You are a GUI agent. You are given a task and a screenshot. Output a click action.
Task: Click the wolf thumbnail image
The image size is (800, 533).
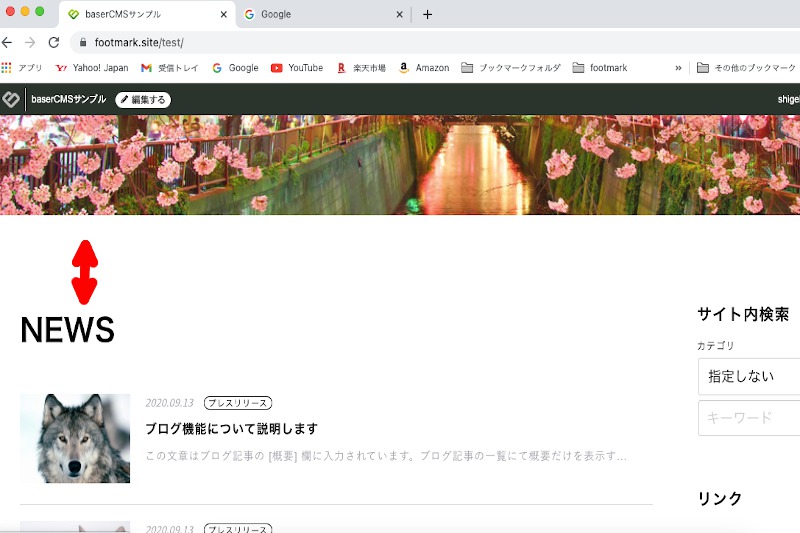[75, 438]
